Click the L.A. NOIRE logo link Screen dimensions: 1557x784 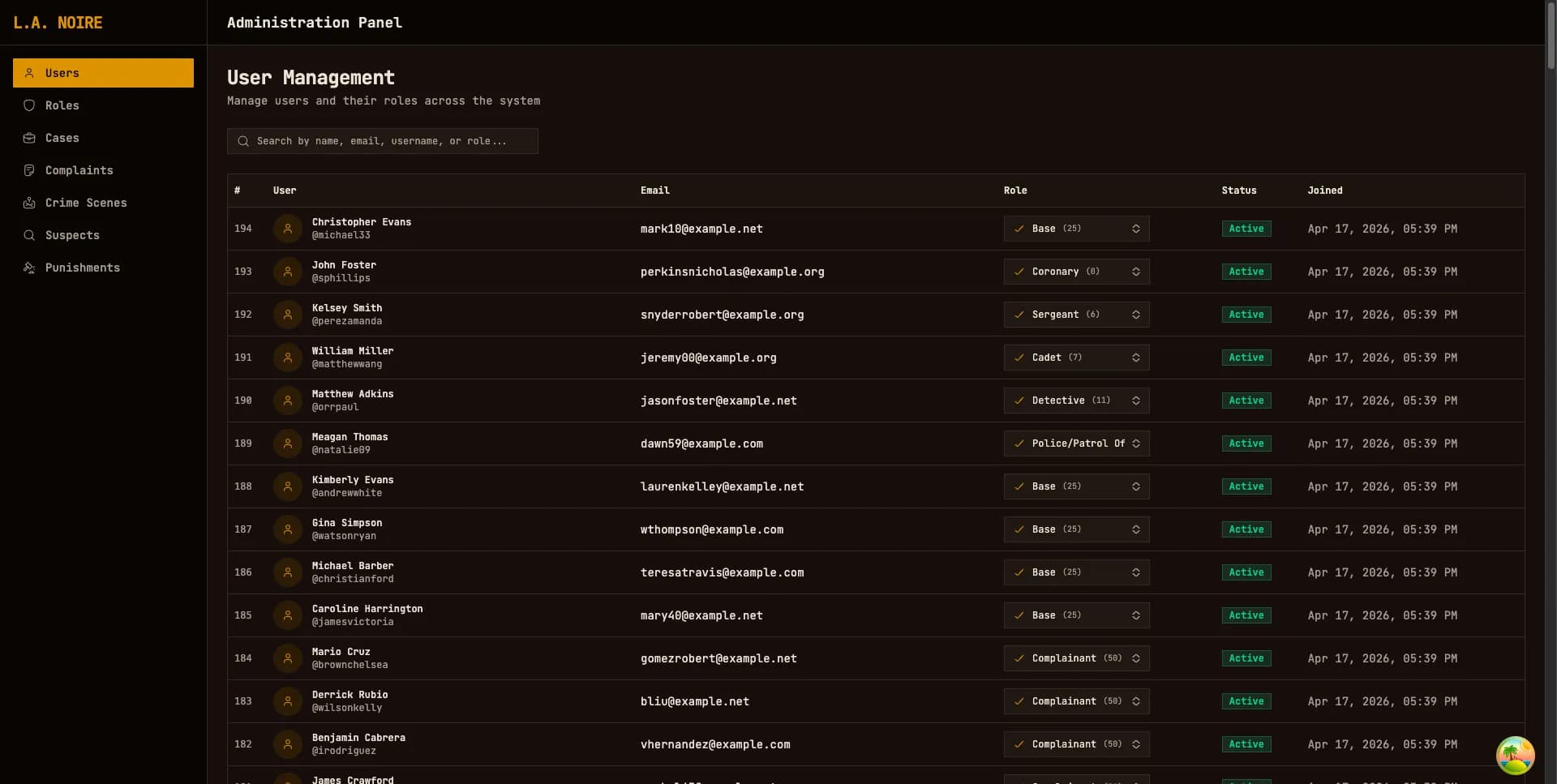(x=58, y=23)
